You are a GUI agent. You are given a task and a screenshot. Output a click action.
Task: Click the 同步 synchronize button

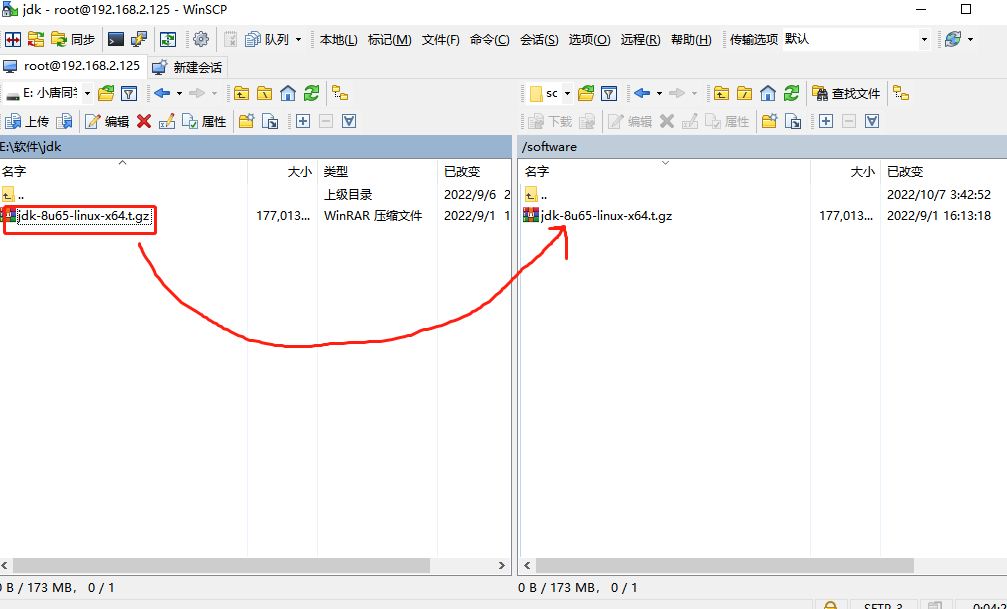[x=73, y=40]
